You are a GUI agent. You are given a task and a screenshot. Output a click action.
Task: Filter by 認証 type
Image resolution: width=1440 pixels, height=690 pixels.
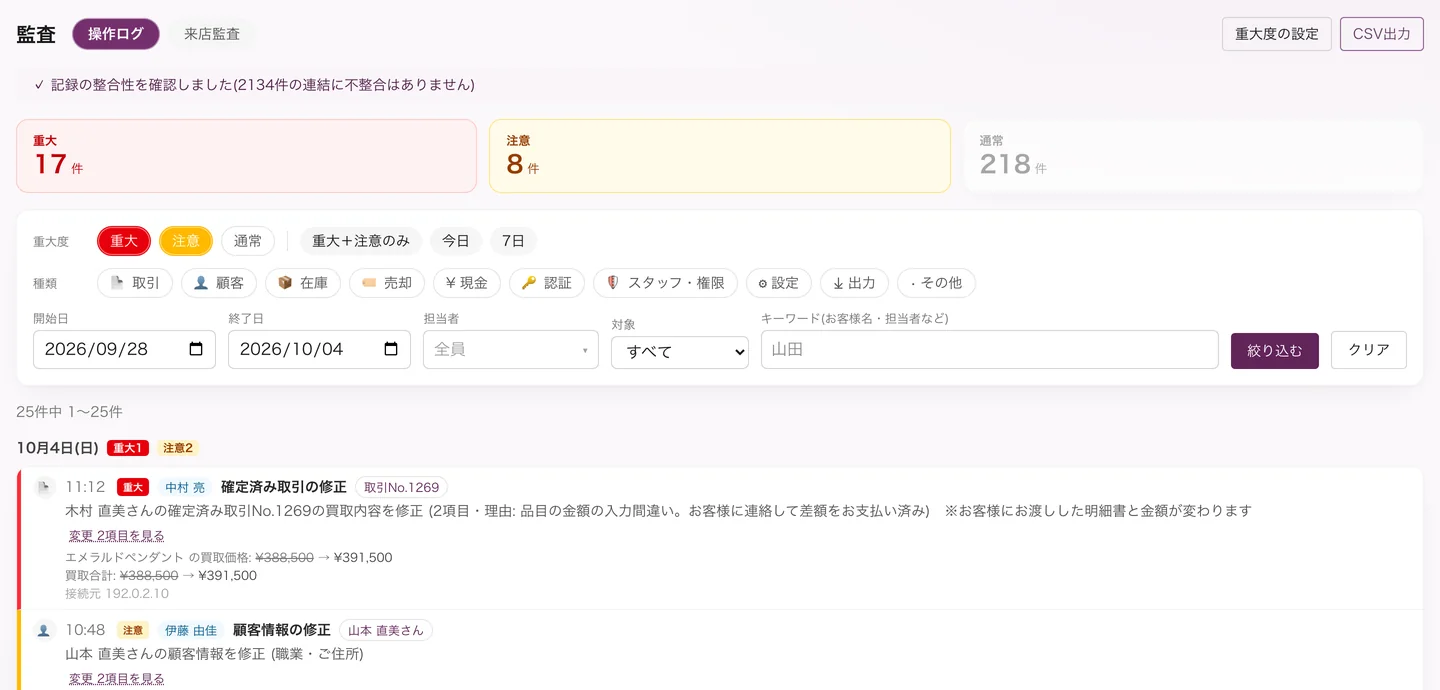[x=547, y=283]
